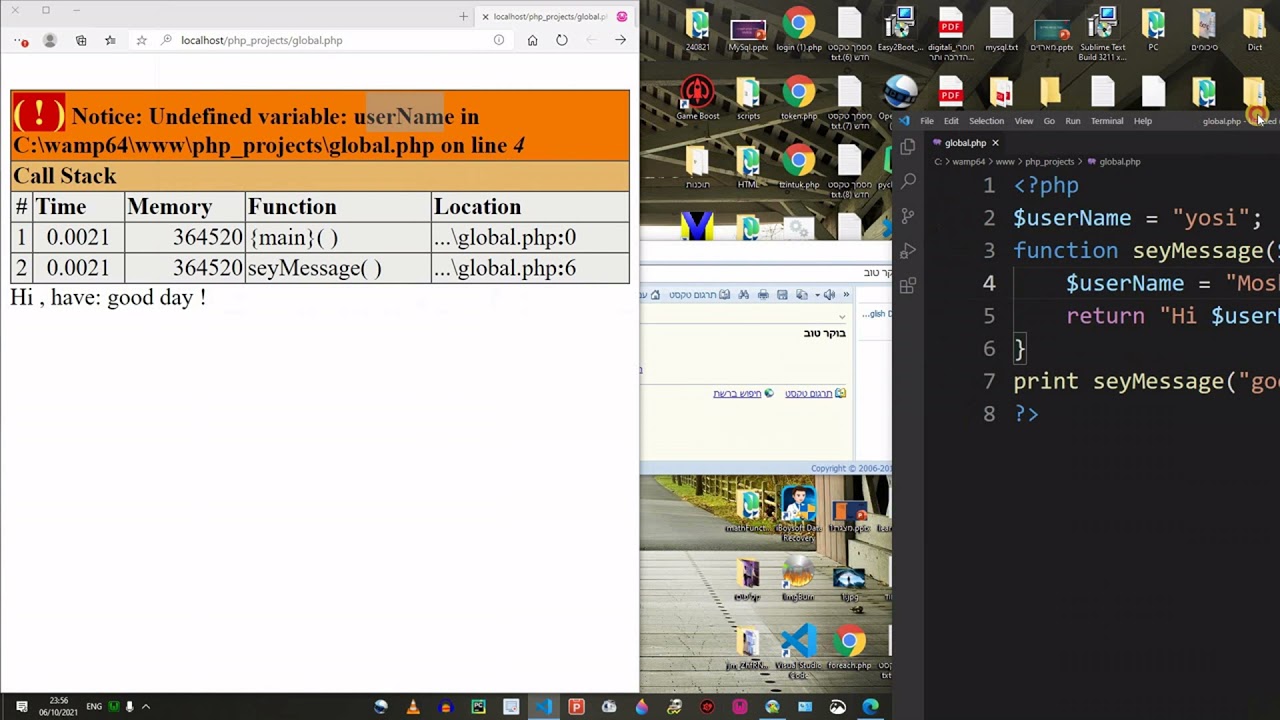Open the Help menu in VS Code

tap(1143, 121)
